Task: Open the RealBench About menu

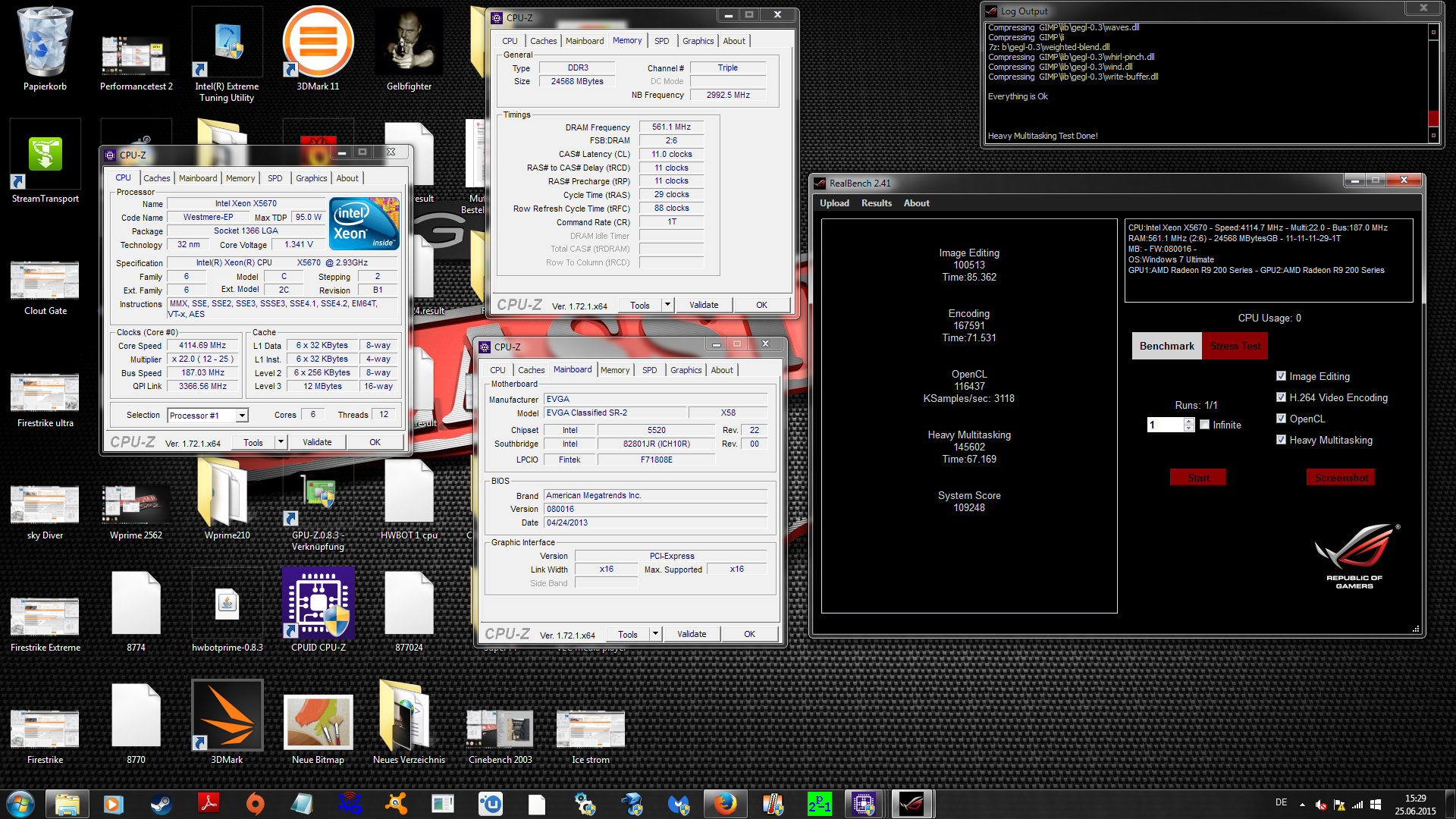Action: click(917, 203)
